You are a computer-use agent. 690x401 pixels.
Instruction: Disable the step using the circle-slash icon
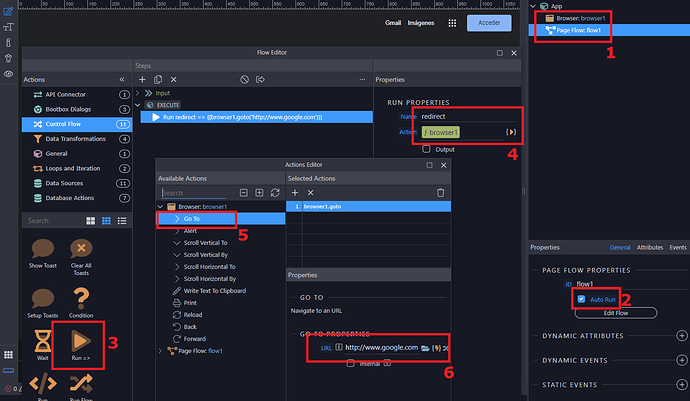pyautogui.click(x=244, y=80)
